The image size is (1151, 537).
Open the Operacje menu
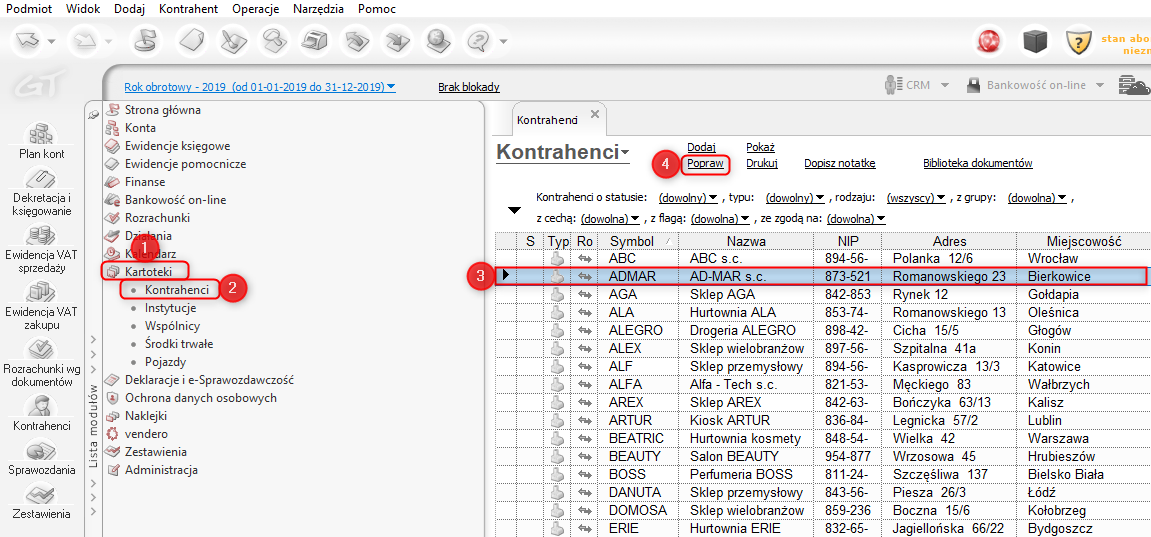pos(255,9)
